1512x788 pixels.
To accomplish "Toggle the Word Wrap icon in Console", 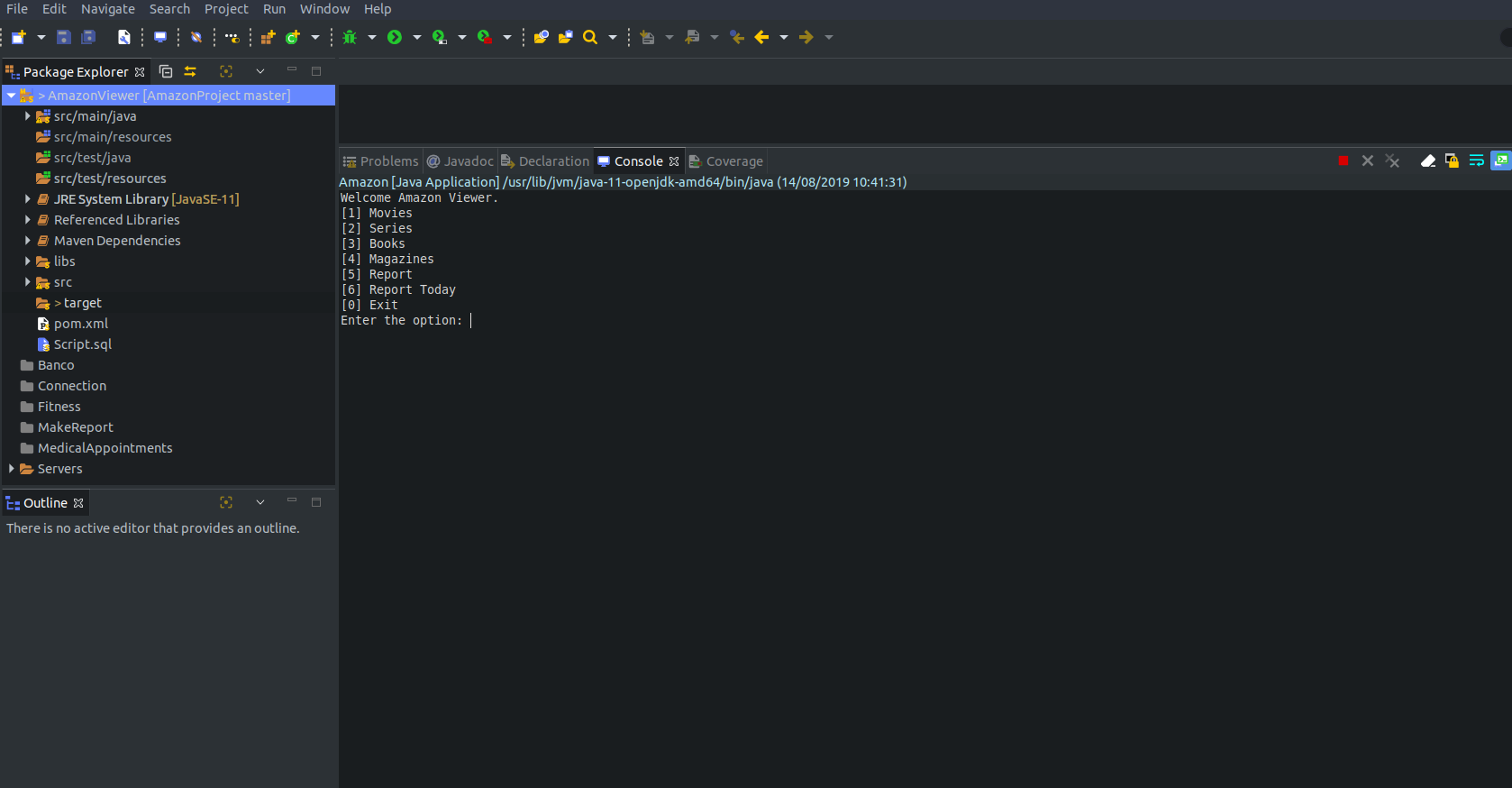I will point(1476,160).
